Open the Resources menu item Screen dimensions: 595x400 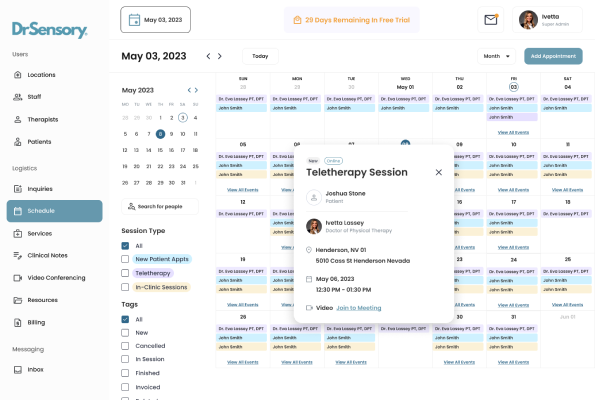(36, 300)
